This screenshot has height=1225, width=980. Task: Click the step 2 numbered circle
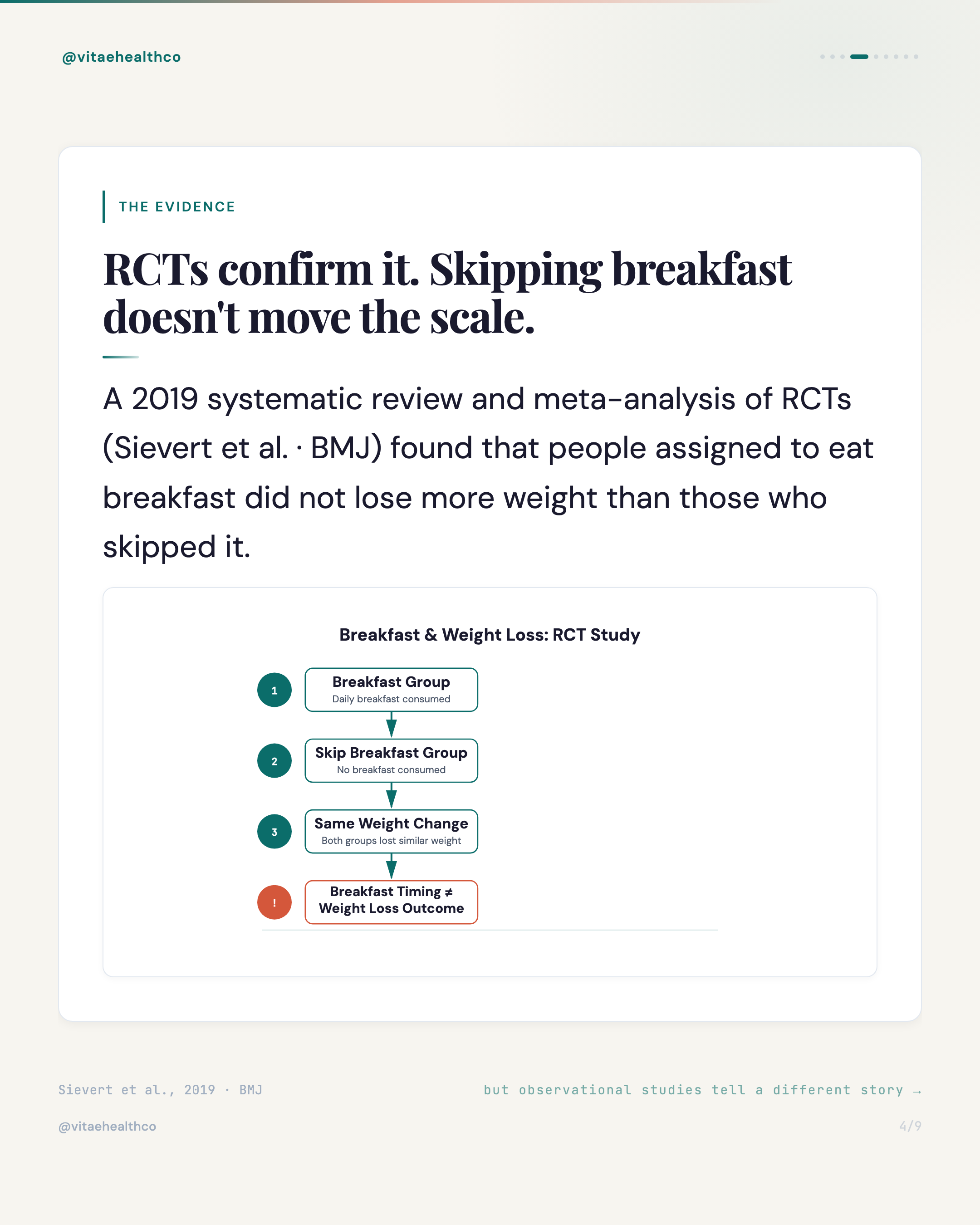click(274, 761)
